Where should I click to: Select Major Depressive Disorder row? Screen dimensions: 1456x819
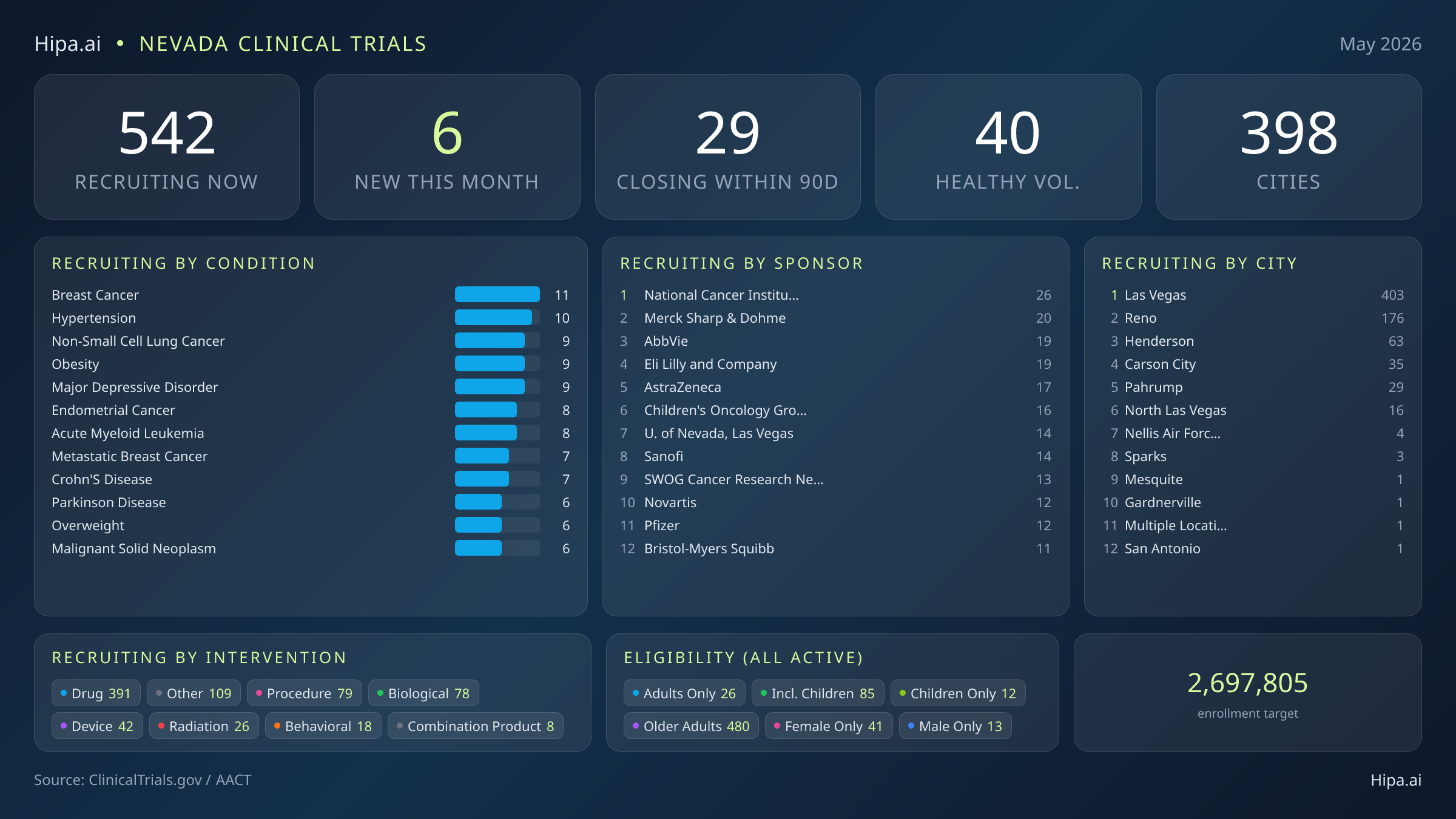tap(311, 387)
